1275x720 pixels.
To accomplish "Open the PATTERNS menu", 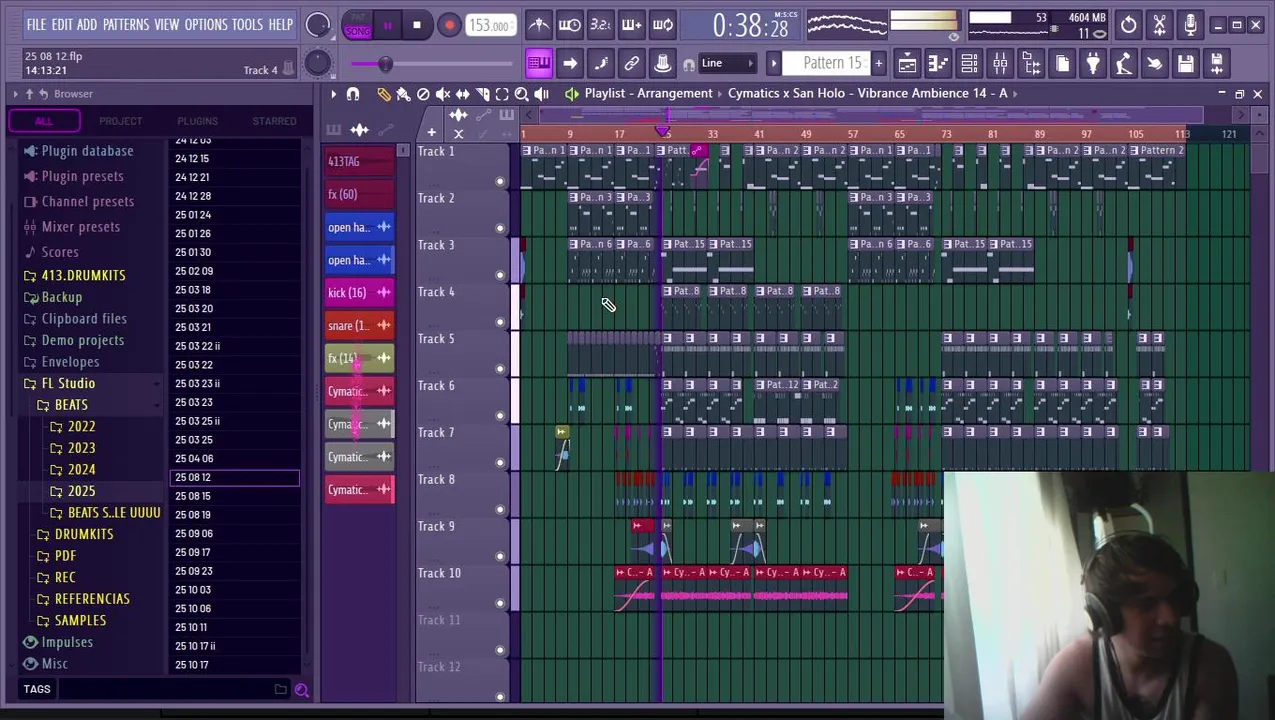I will 126,24.
